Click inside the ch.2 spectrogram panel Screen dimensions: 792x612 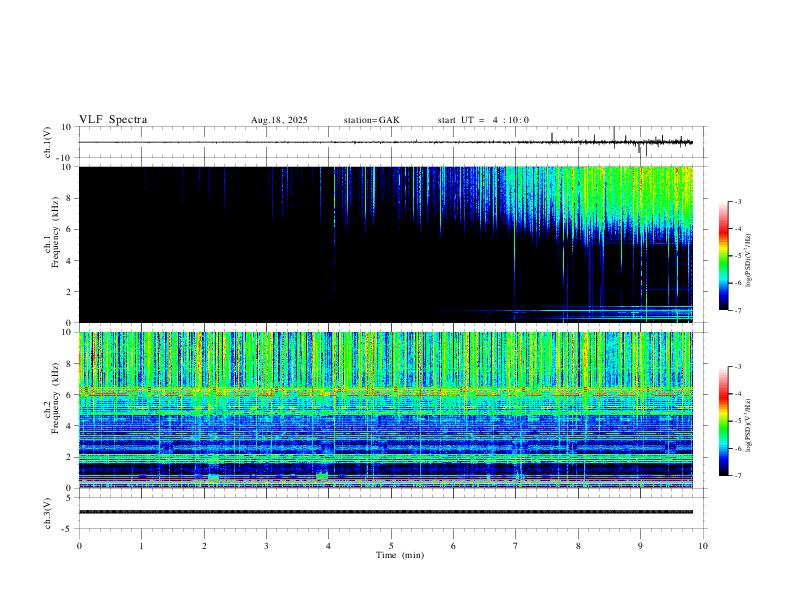click(386, 410)
